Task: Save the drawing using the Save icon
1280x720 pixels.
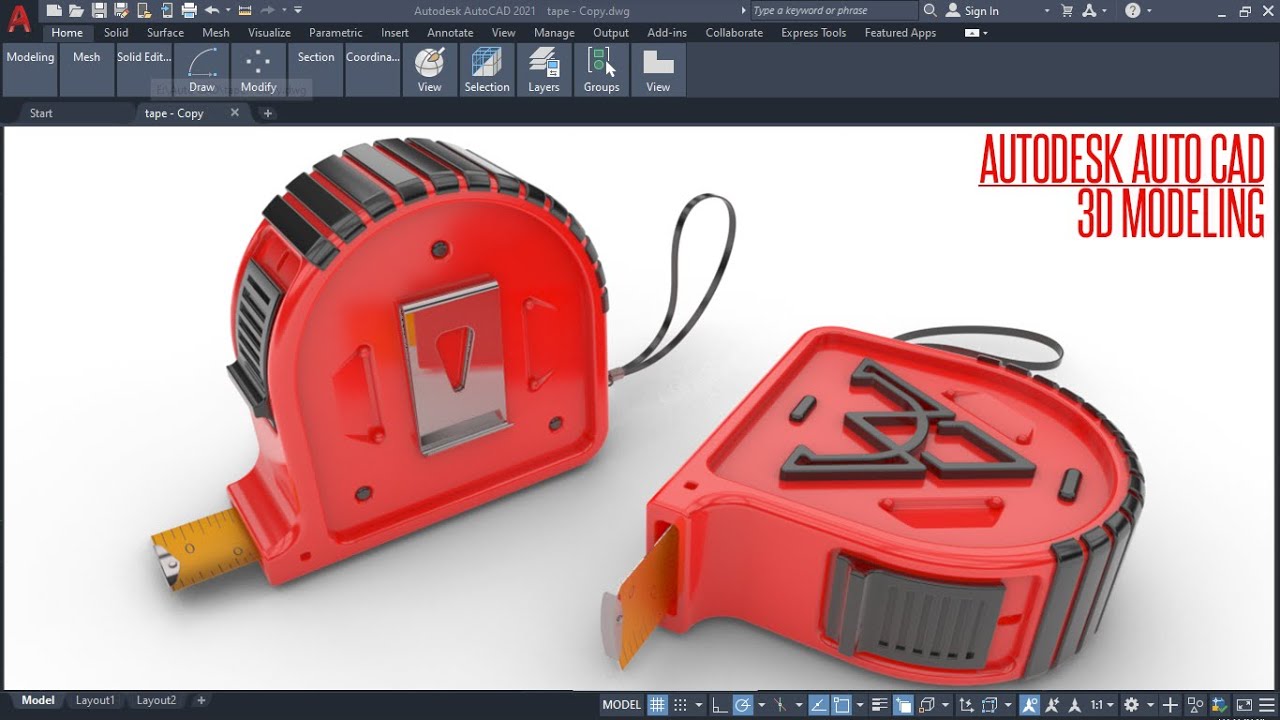Action: tap(99, 10)
